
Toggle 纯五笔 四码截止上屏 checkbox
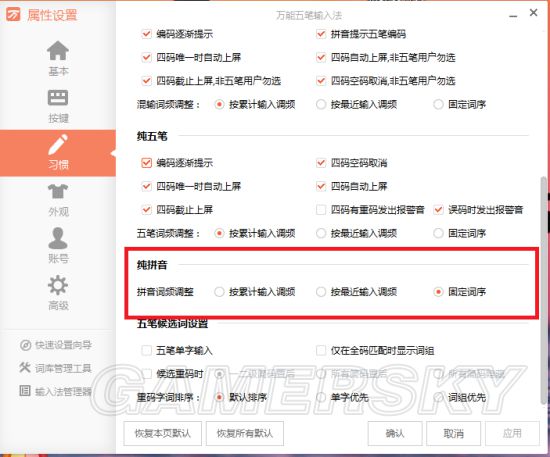coord(146,210)
